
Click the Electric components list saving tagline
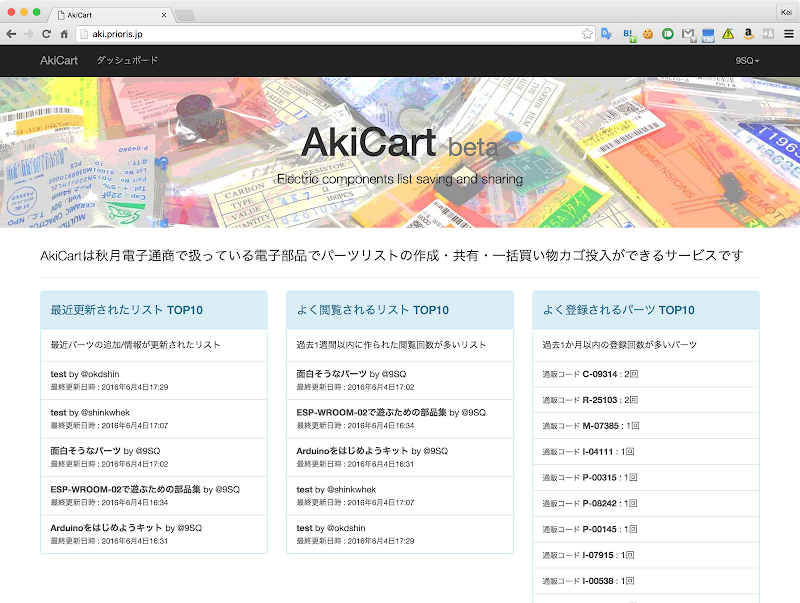tap(400, 179)
